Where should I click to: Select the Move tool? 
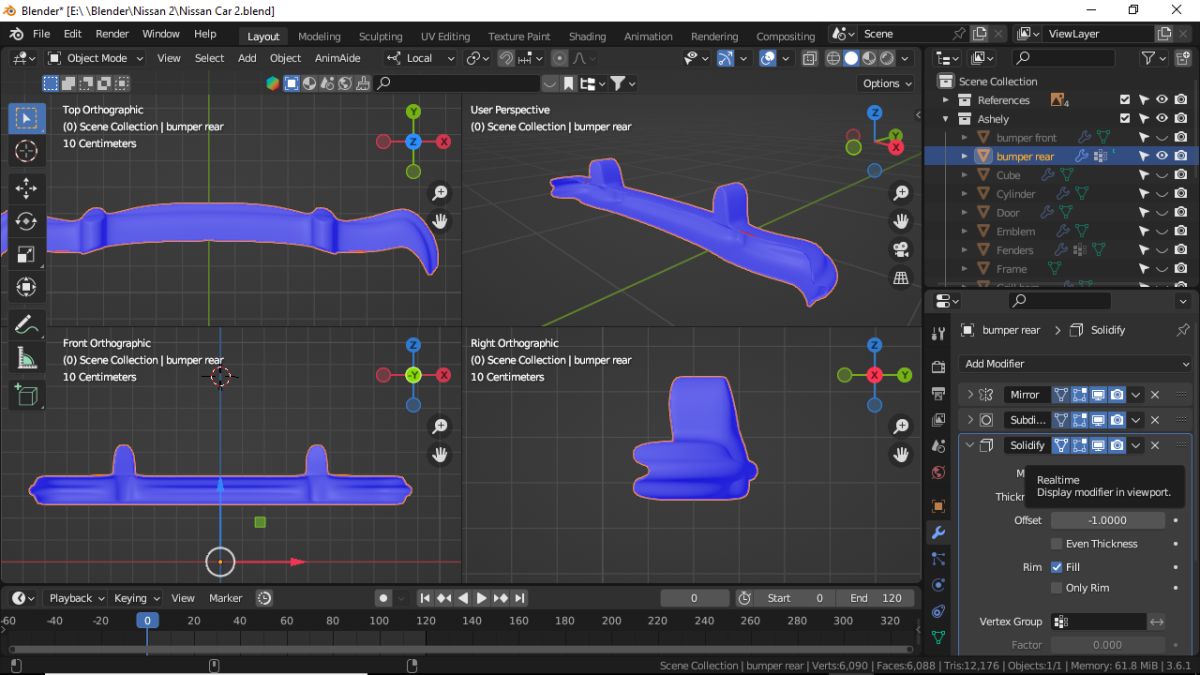click(x=27, y=188)
